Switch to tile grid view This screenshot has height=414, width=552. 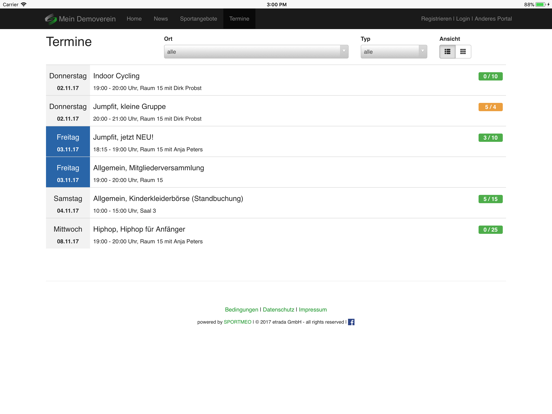point(447,52)
